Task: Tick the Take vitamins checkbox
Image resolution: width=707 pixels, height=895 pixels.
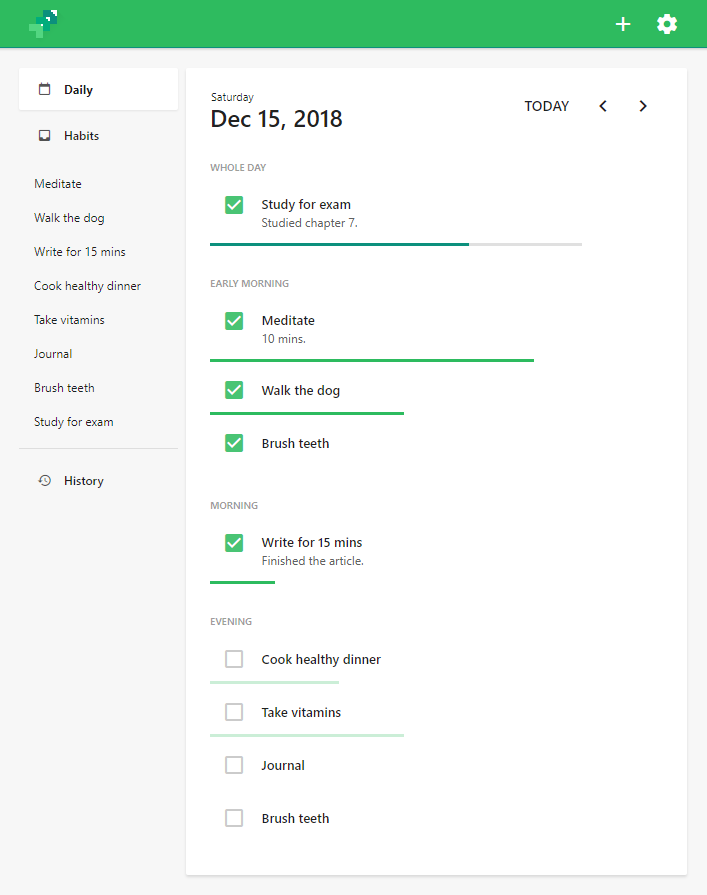Action: pos(234,712)
